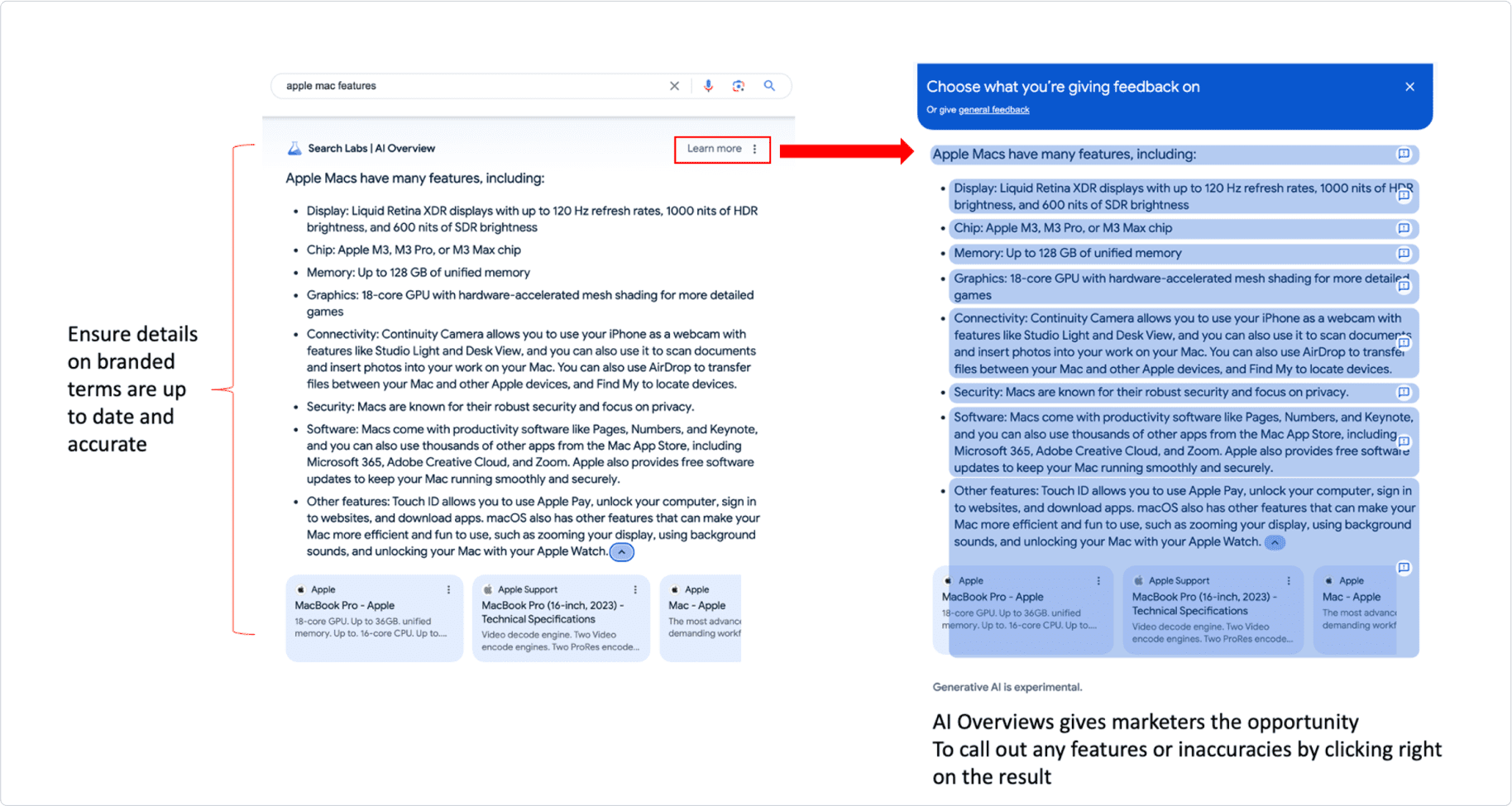Click the Learn more link

coord(714,149)
